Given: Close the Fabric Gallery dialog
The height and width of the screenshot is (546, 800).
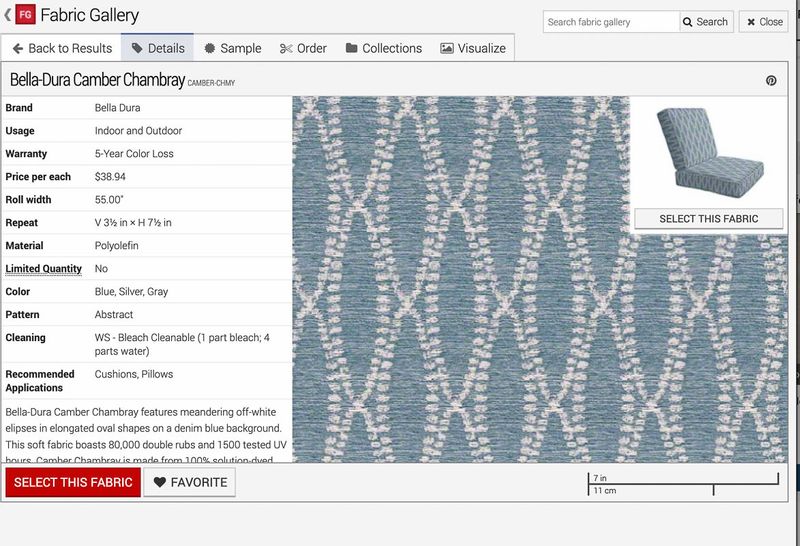Looking at the screenshot, I should (x=764, y=22).
